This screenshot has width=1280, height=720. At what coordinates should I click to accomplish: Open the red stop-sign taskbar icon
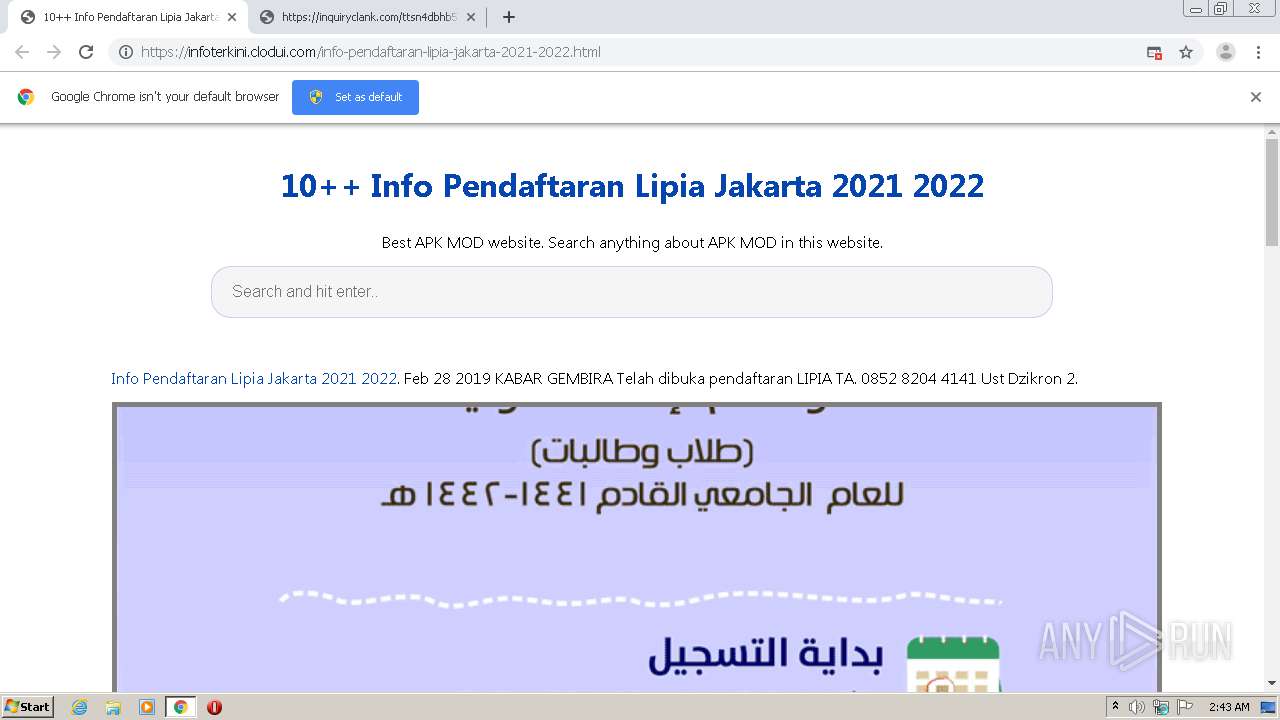(214, 707)
